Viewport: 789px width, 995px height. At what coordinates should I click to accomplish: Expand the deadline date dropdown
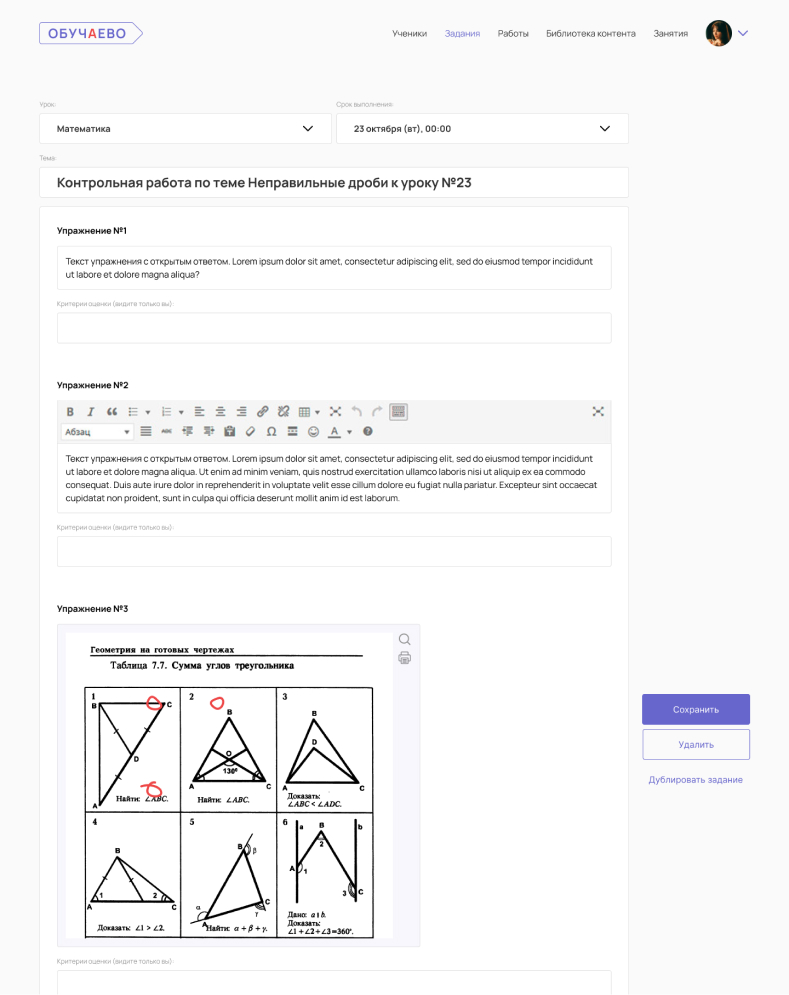pyautogui.click(x=482, y=129)
